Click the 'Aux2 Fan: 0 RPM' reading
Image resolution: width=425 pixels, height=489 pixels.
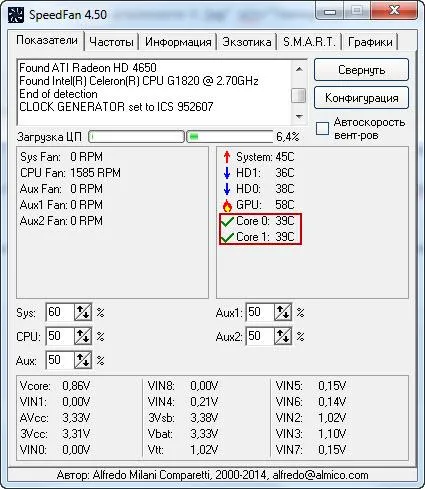[61, 221]
